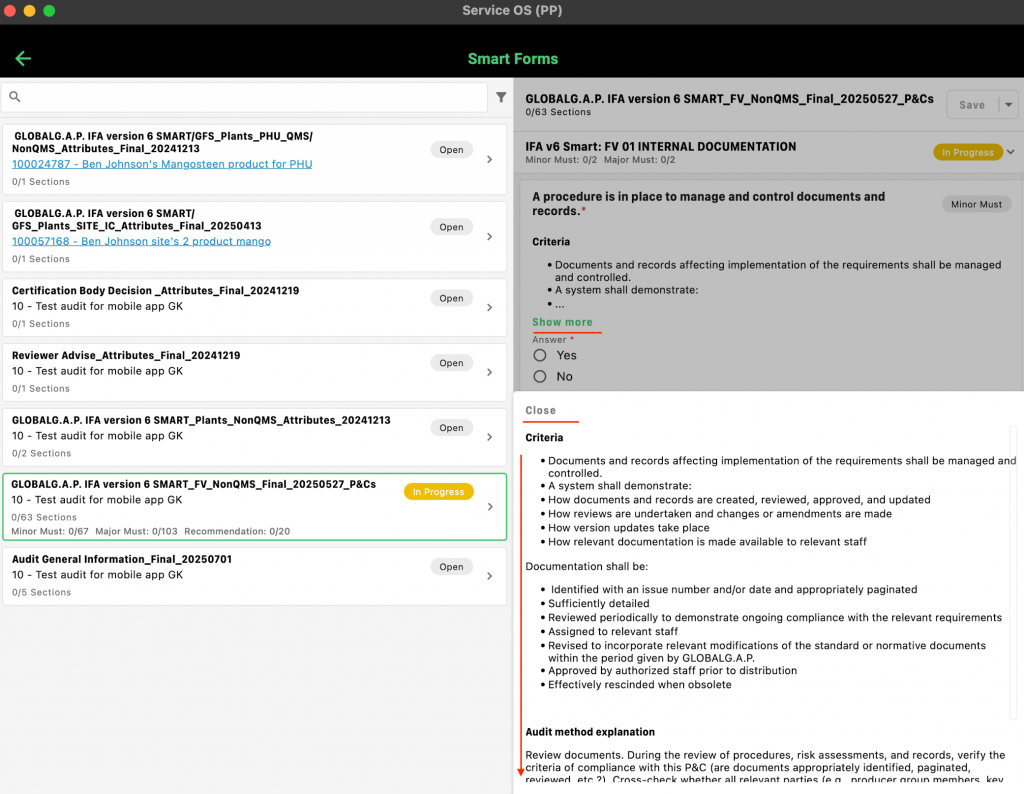The image size is (1024, 794).
Task: Open chevron for Audit General Information form
Action: [x=489, y=576]
